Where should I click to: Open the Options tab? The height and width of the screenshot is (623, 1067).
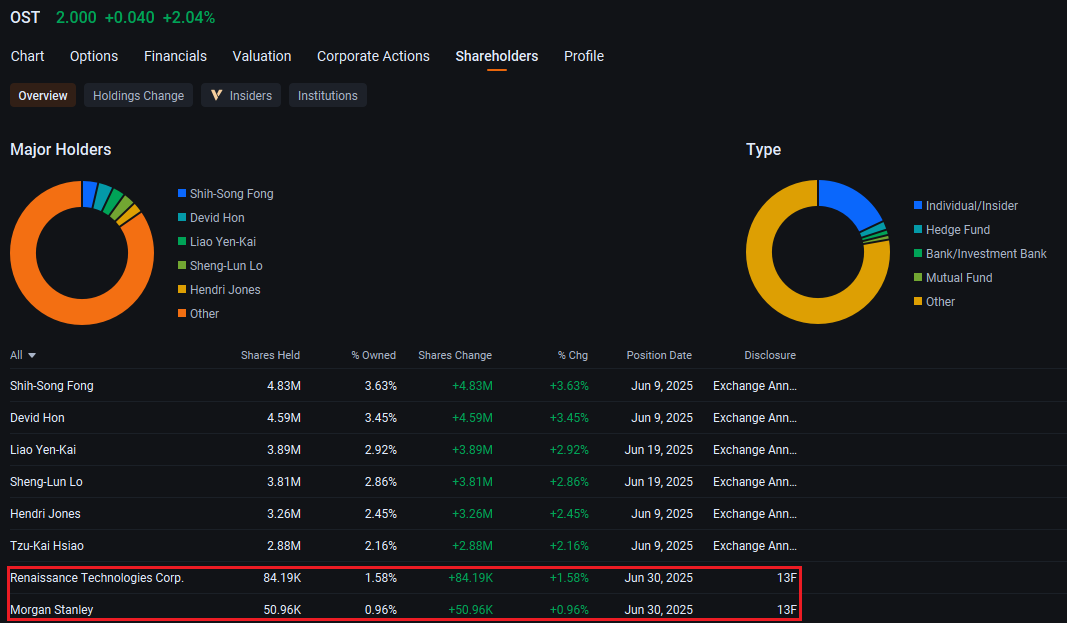pos(94,56)
